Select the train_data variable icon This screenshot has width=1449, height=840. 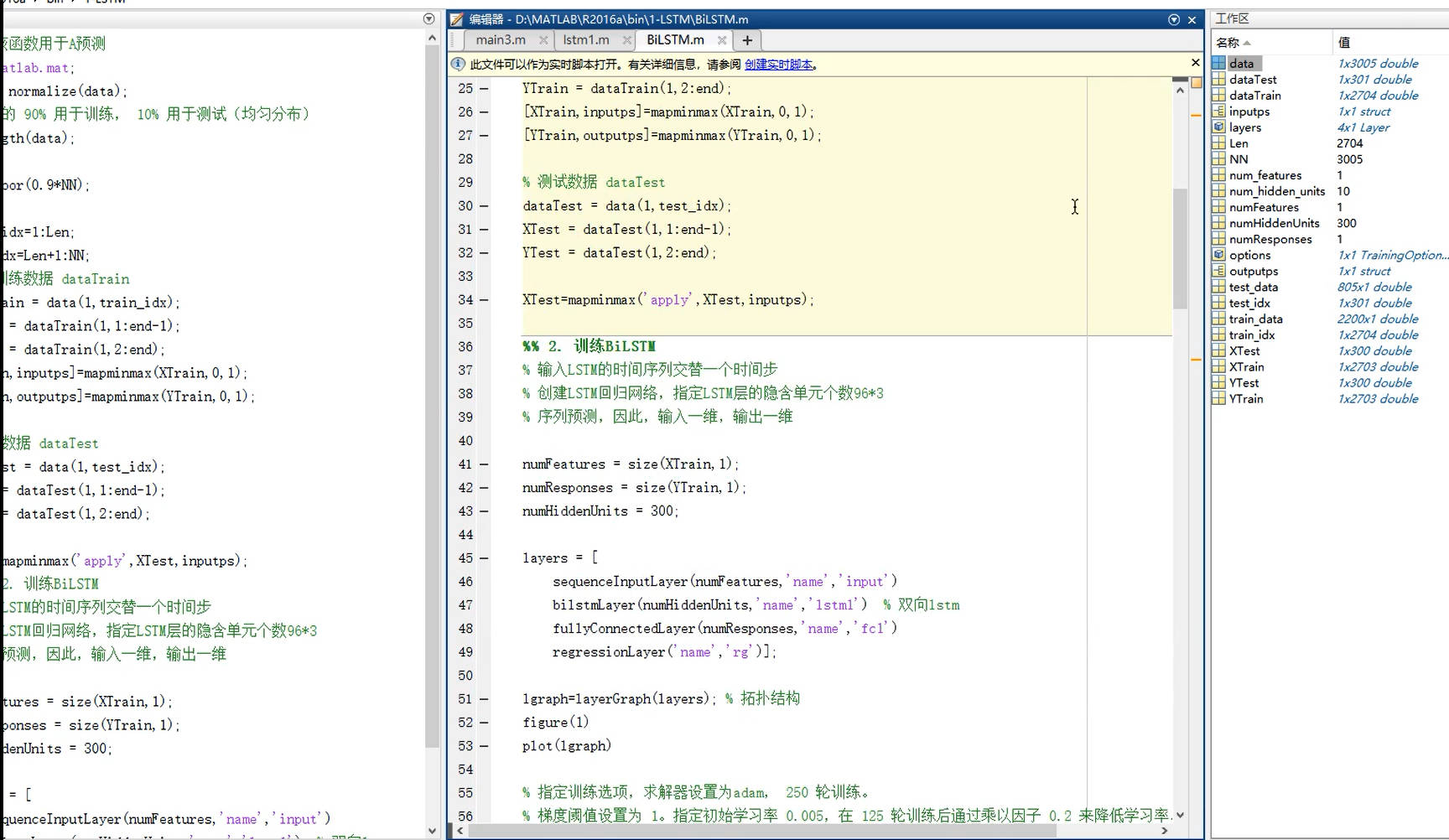(1218, 318)
